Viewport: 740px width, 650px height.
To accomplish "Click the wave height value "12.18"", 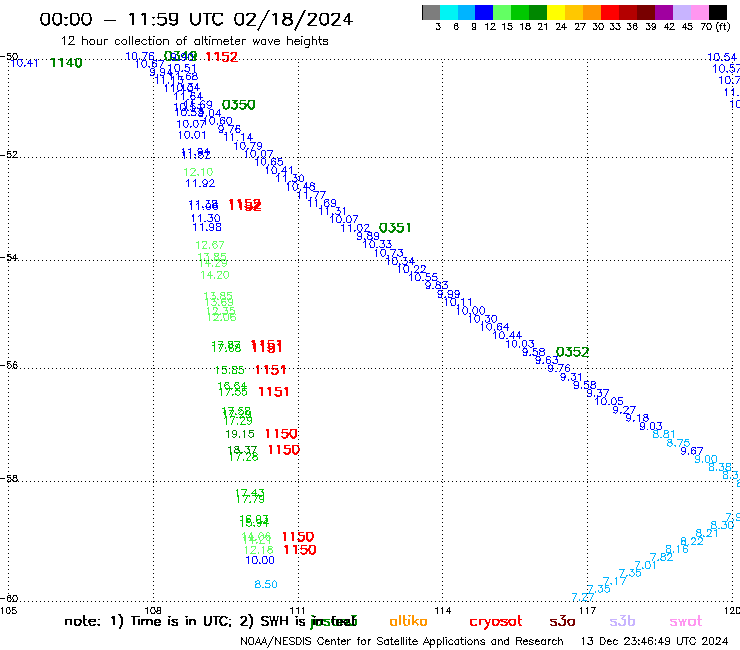I will click(259, 550).
